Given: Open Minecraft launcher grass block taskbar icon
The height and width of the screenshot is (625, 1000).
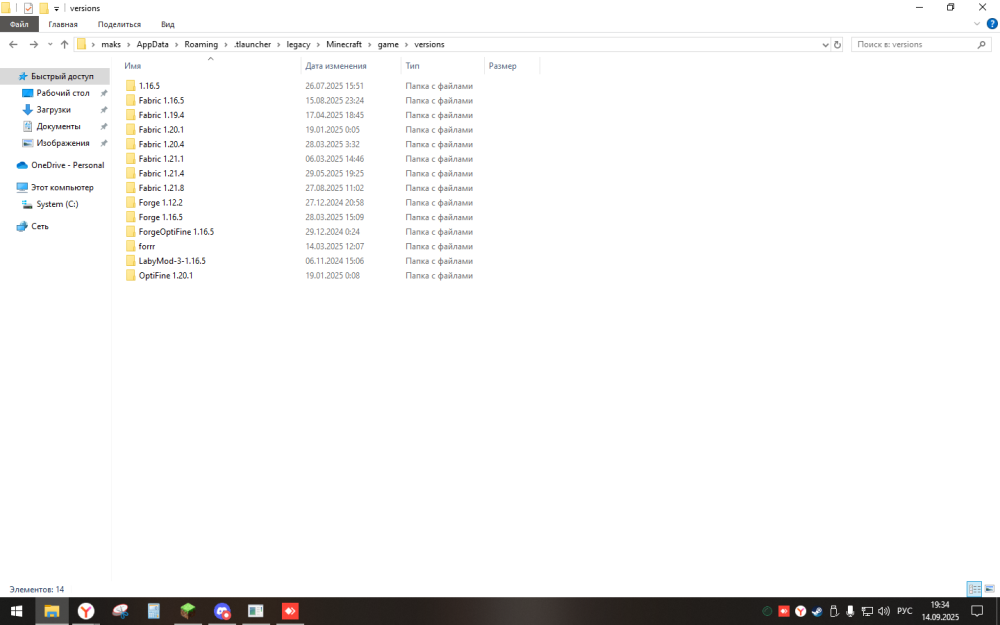Looking at the screenshot, I should 188,611.
